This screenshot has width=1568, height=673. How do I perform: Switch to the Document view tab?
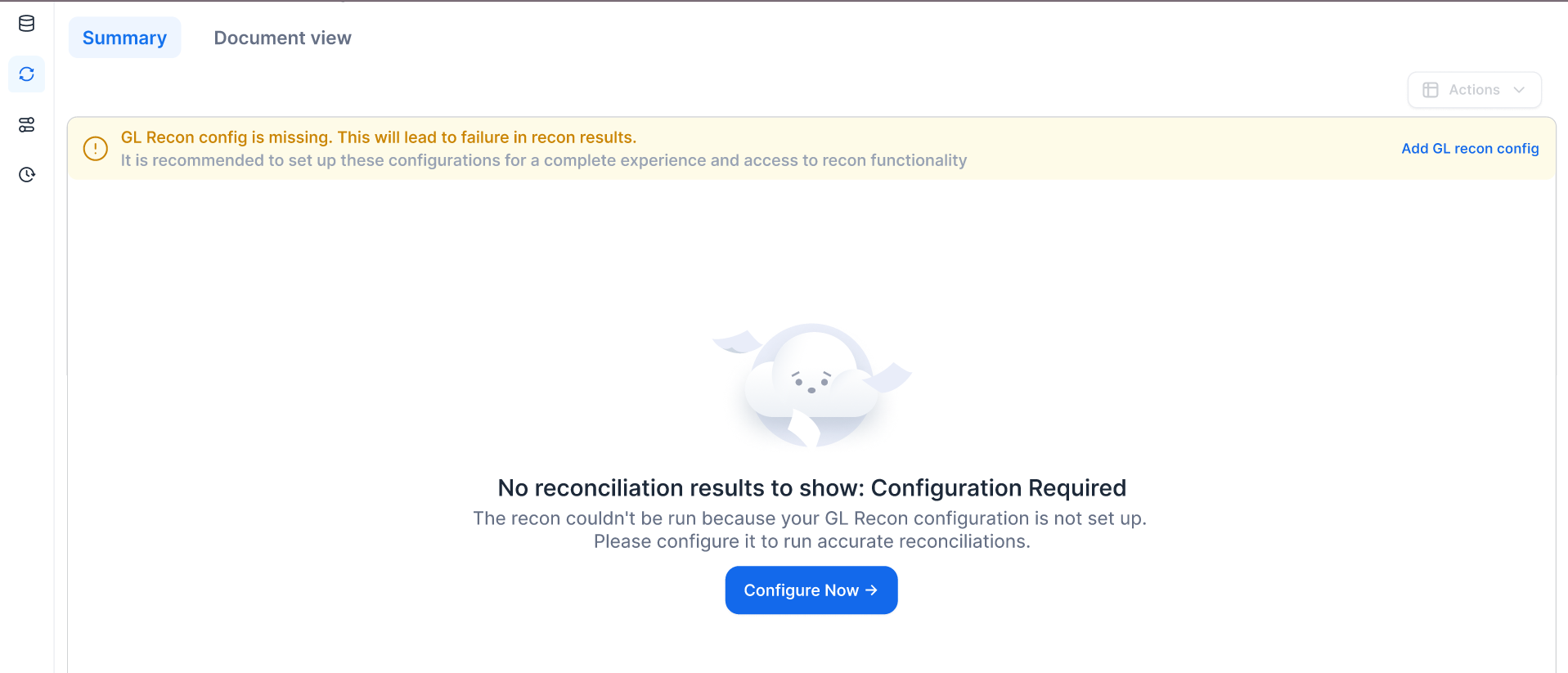pyautogui.click(x=282, y=38)
